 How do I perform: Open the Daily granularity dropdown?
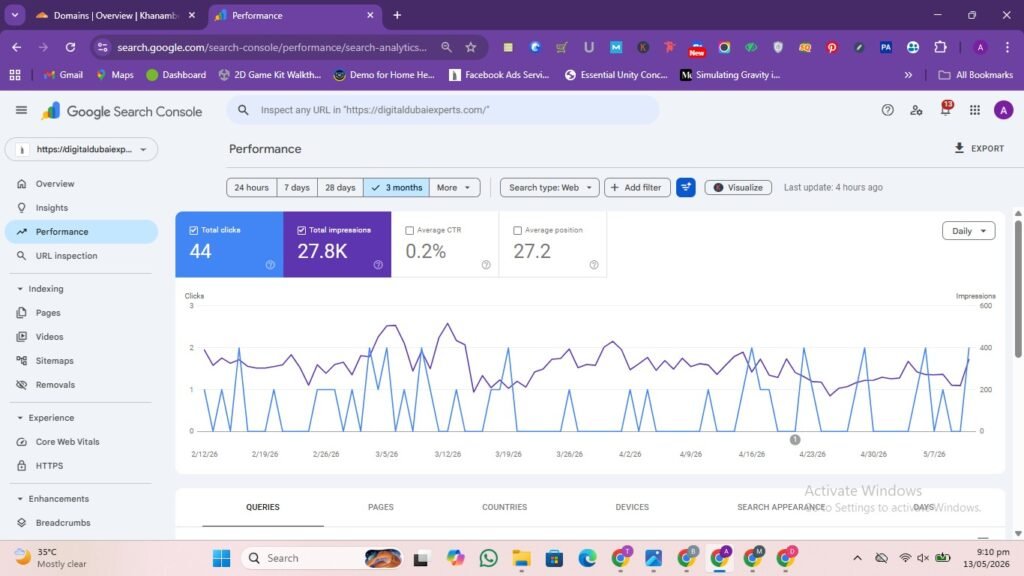968,231
